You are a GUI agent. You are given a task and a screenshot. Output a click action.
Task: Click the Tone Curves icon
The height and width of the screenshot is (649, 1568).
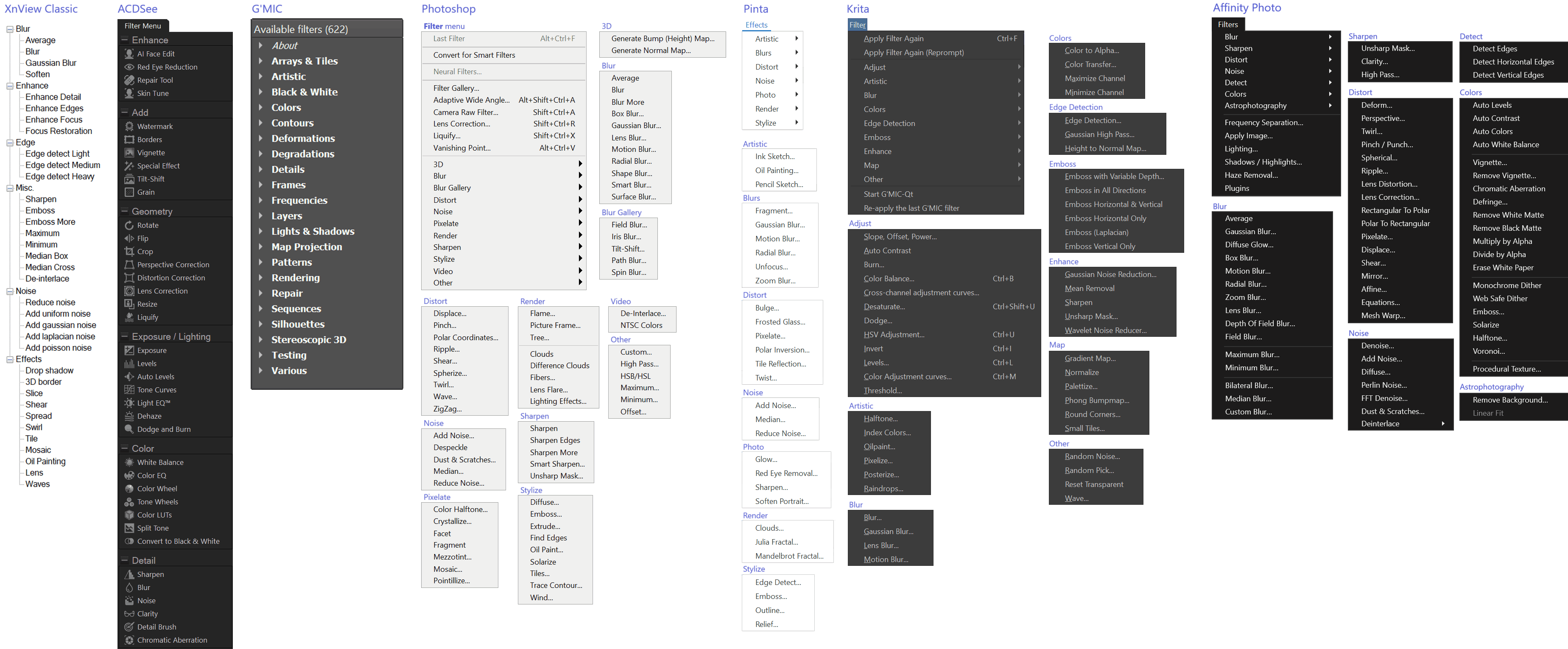(x=129, y=390)
